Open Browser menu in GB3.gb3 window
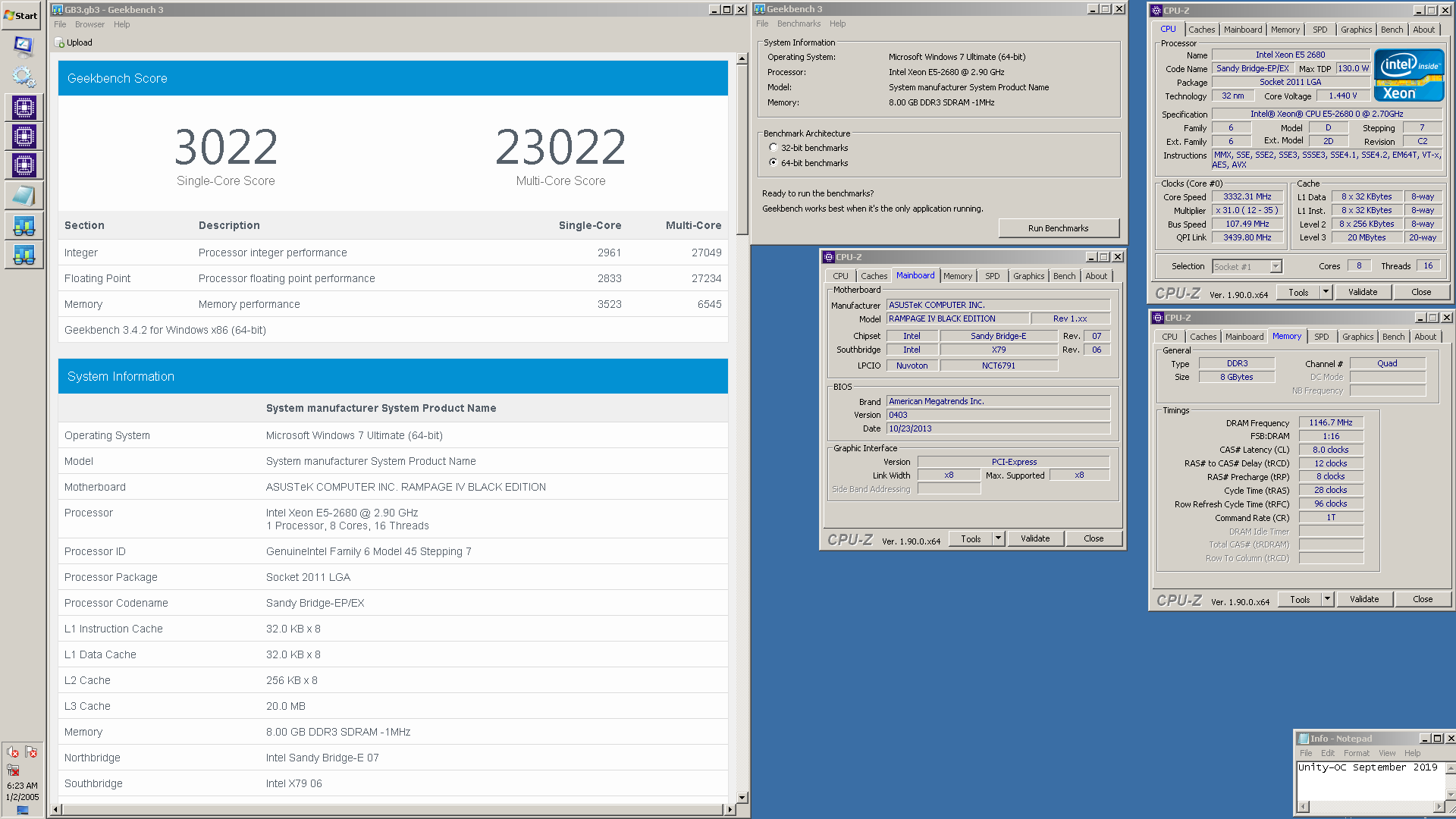 89,24
